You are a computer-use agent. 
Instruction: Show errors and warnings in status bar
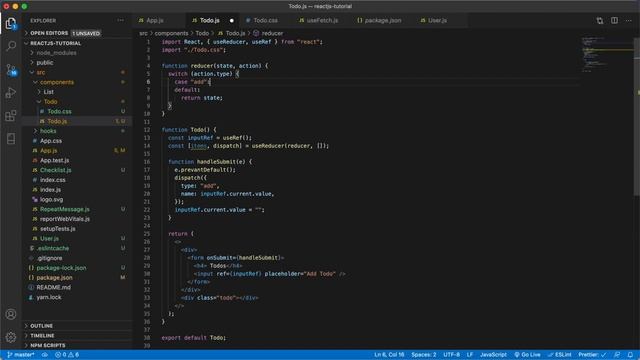coord(67,355)
